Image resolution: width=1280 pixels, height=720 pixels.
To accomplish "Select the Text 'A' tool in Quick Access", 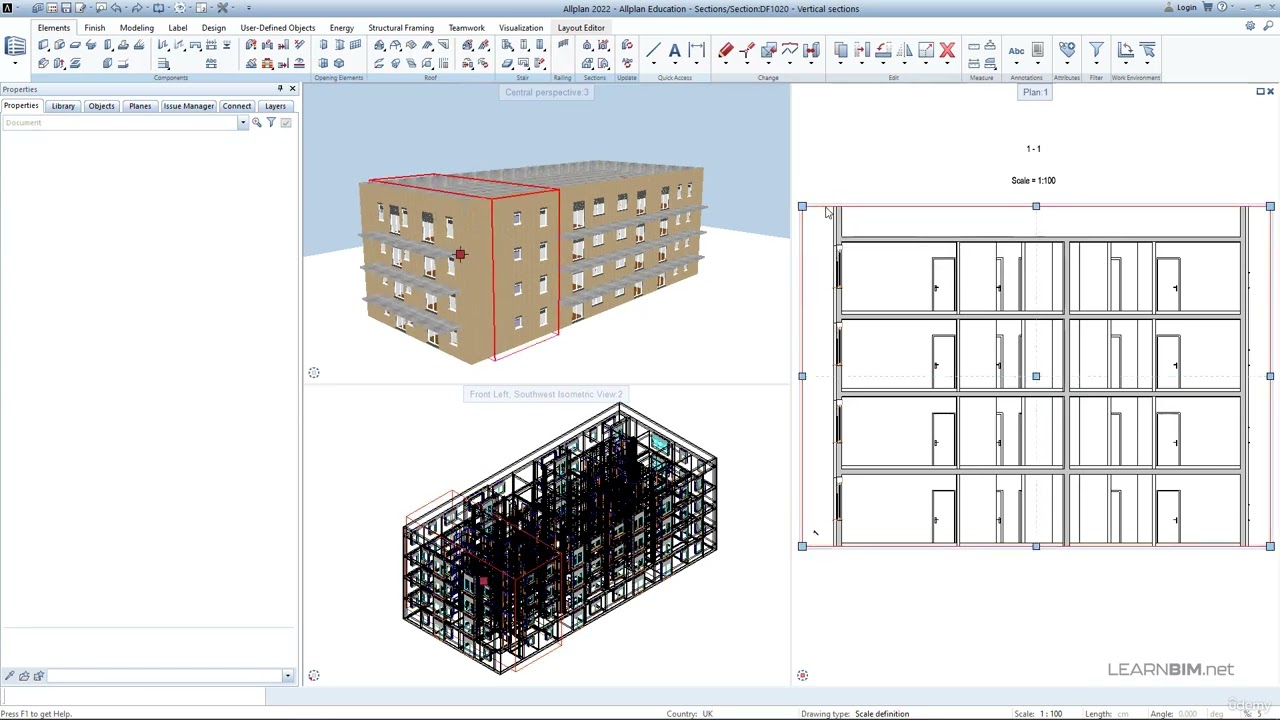I will pos(675,50).
